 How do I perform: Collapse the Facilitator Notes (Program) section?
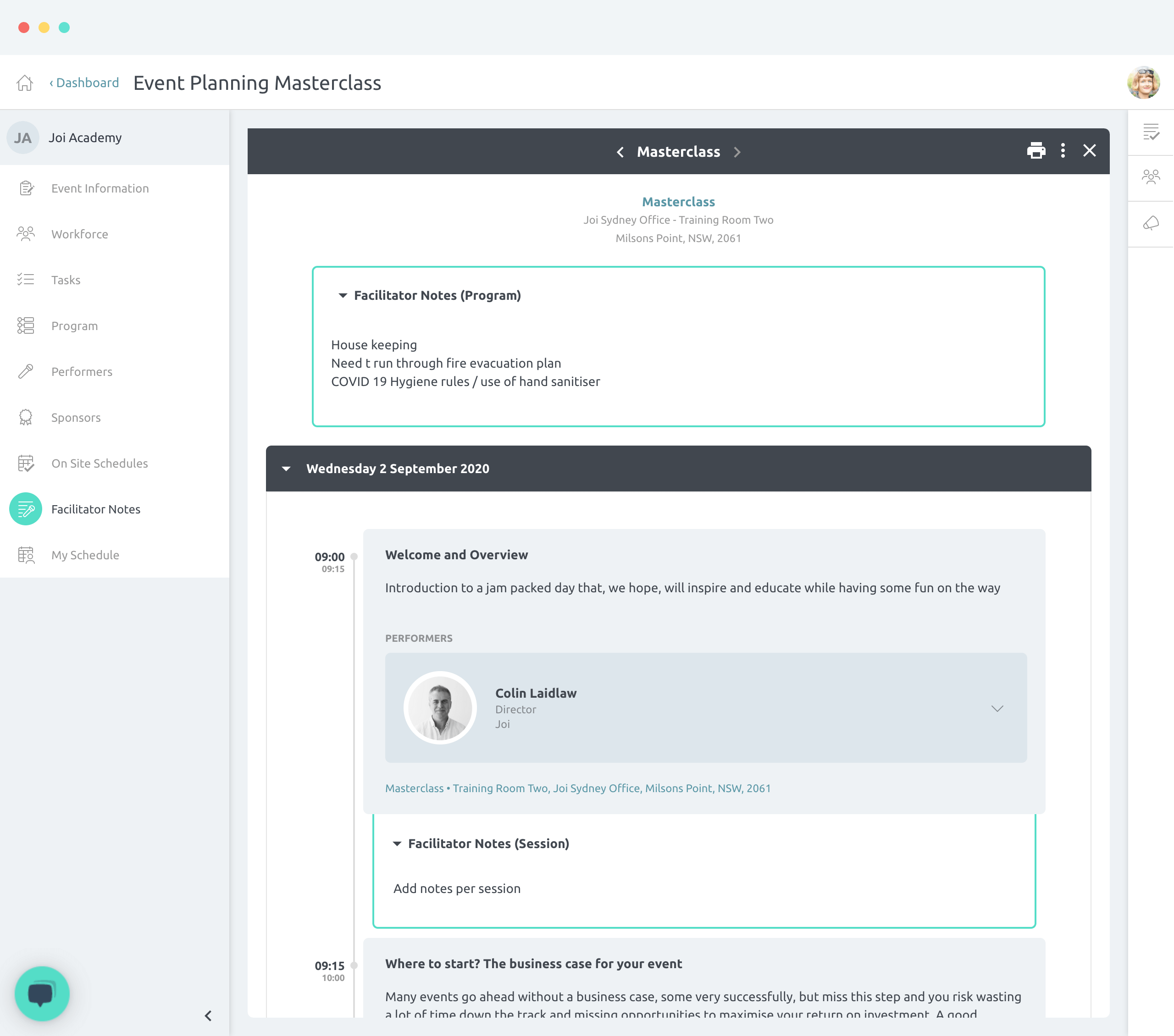(343, 296)
